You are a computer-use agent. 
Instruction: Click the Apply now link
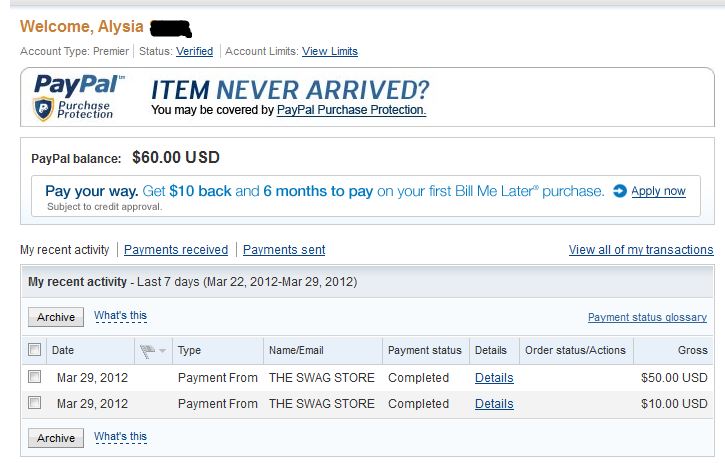coord(658,191)
